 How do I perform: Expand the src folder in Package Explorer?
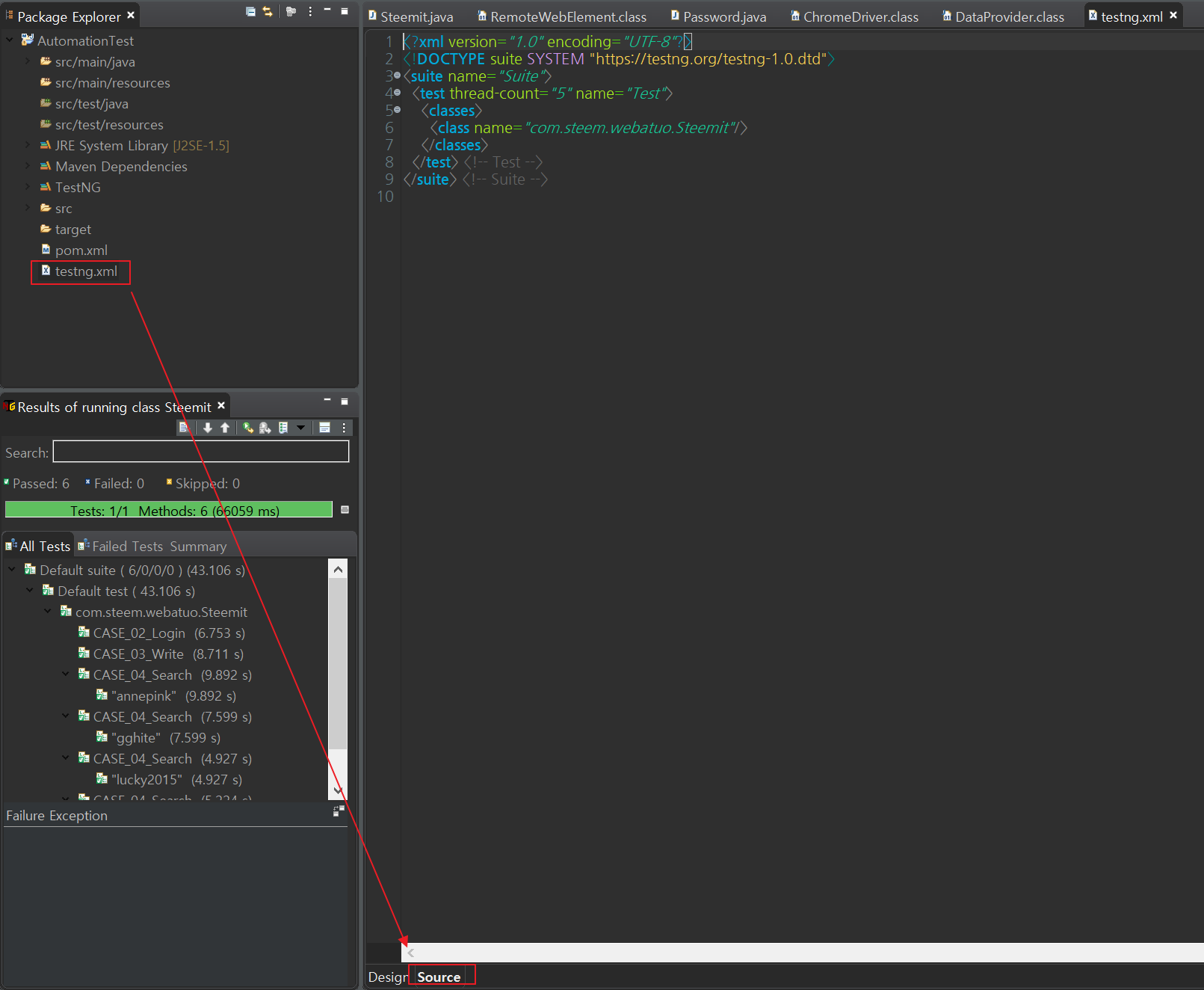coord(28,208)
